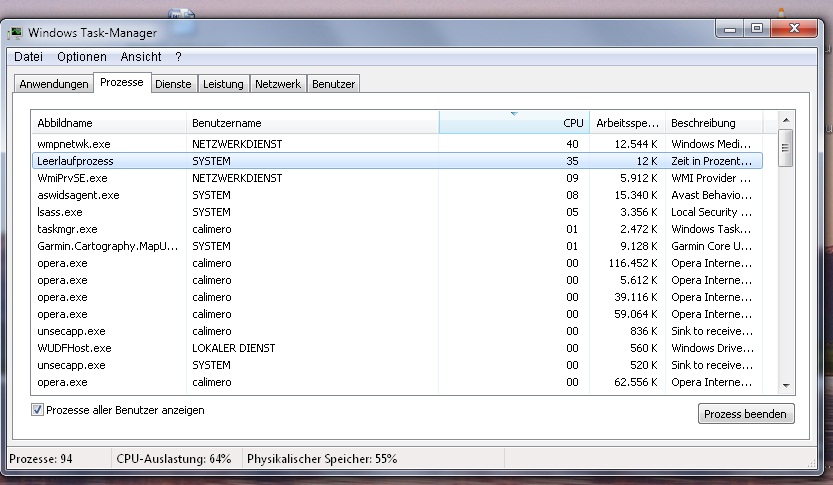This screenshot has width=833, height=485.
Task: Click the 'Prozesse: 94' status entry
Action: 41,458
